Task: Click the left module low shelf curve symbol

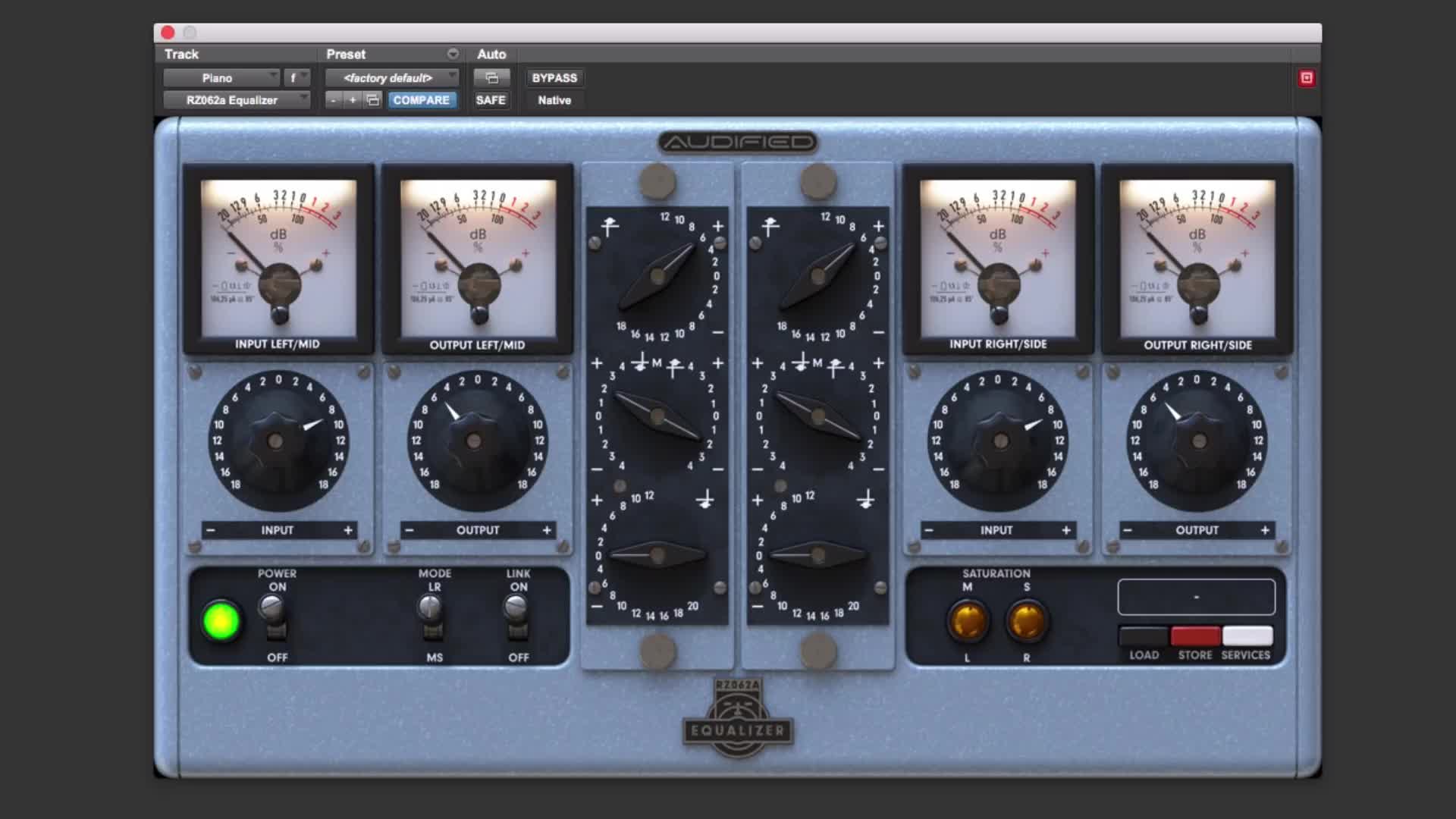Action: tap(705, 499)
